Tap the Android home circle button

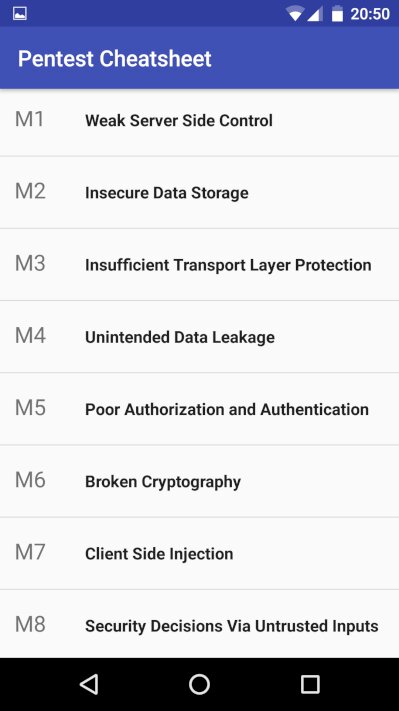click(x=200, y=684)
